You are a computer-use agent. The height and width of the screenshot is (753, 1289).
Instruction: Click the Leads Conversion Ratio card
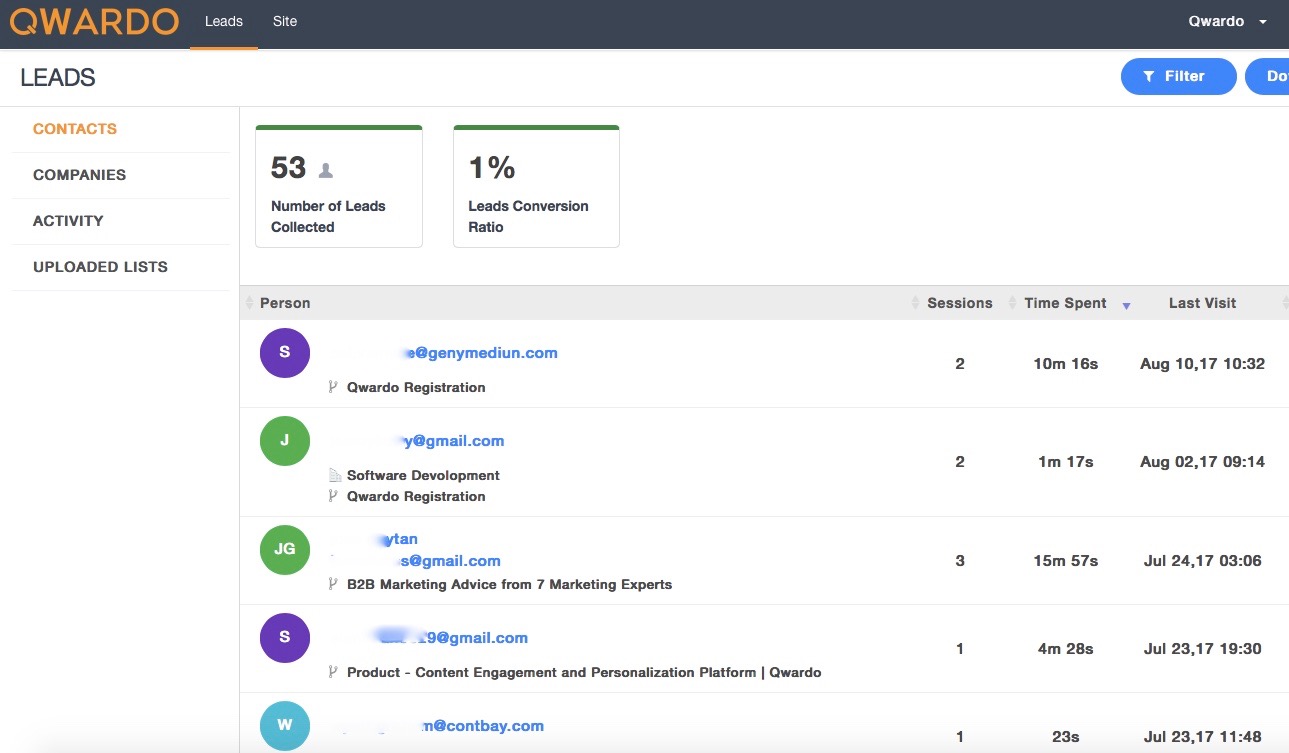point(536,186)
